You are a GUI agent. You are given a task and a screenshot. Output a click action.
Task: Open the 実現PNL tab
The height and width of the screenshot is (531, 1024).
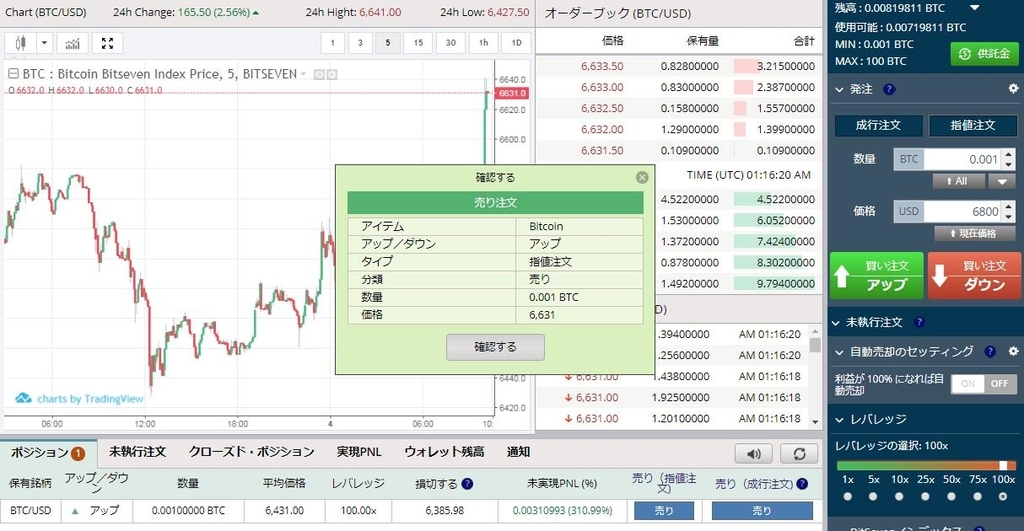[359, 452]
